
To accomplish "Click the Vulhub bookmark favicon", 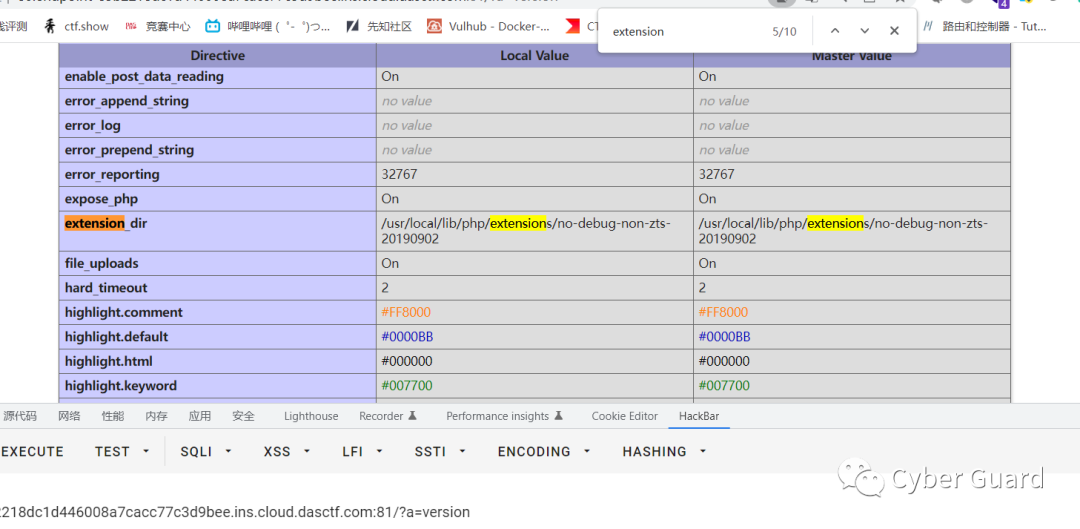I will (x=434, y=27).
